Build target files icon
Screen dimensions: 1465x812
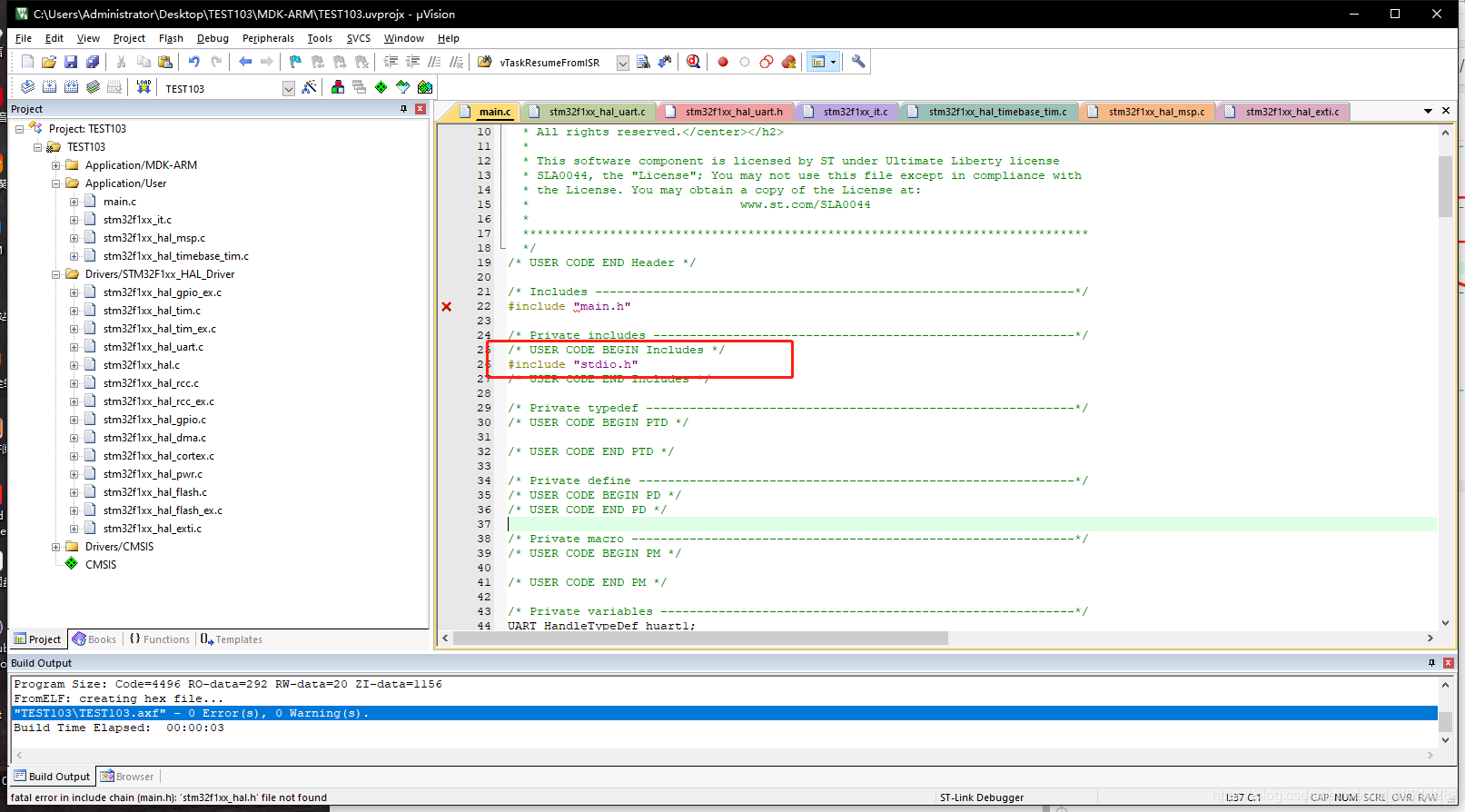pyautogui.click(x=49, y=87)
